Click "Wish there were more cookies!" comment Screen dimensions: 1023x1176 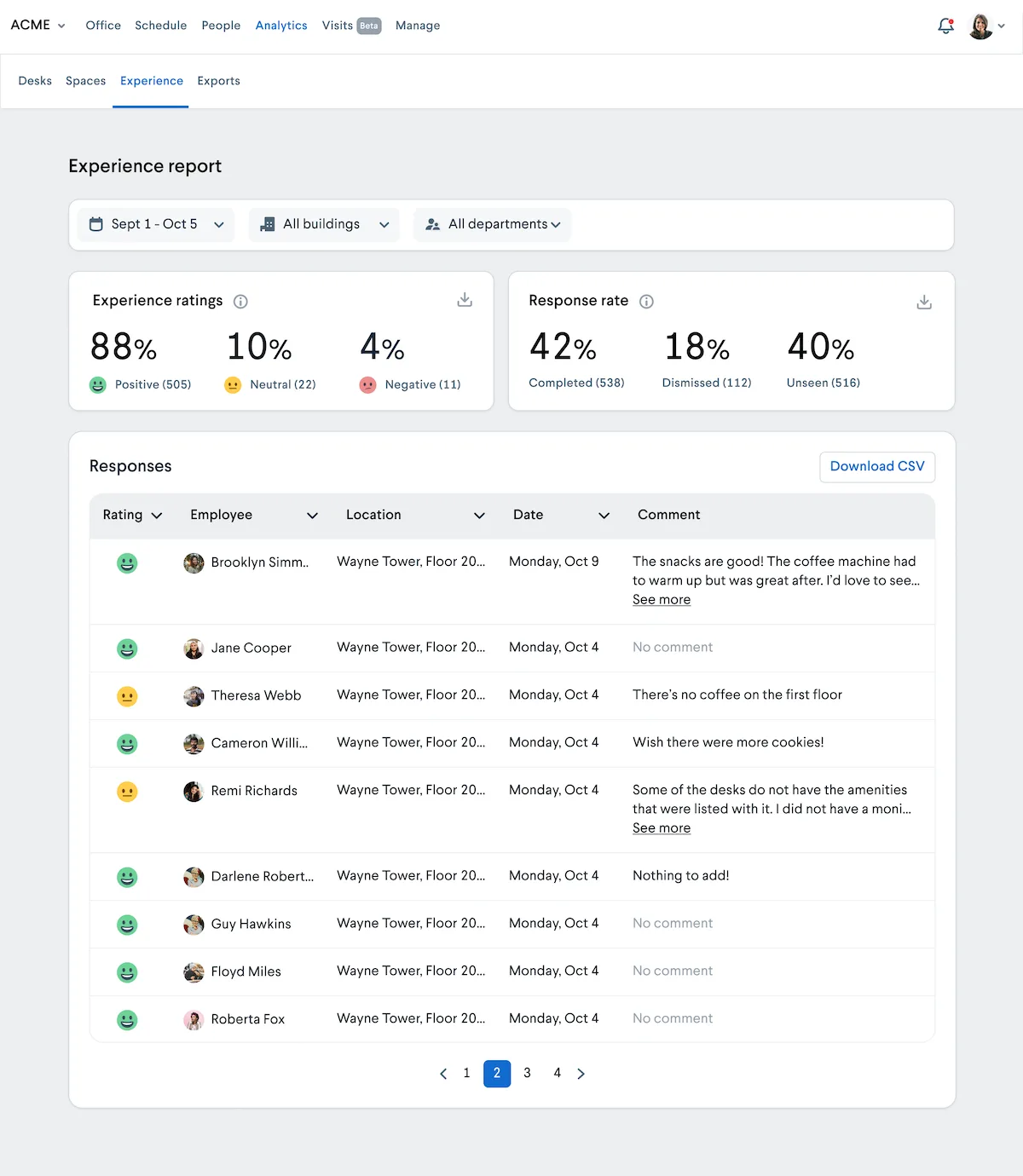(x=728, y=742)
